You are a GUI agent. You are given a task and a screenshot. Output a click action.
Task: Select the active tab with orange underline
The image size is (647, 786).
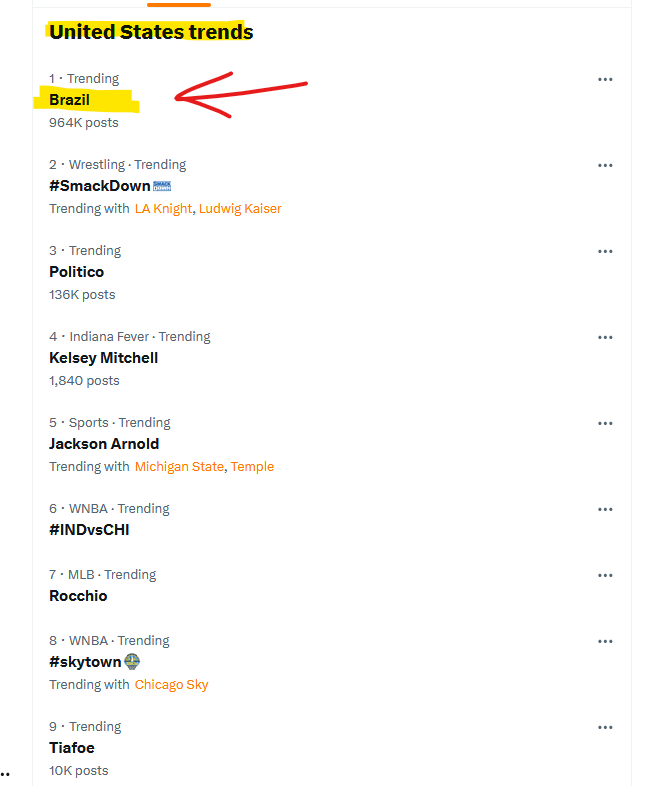(179, 5)
